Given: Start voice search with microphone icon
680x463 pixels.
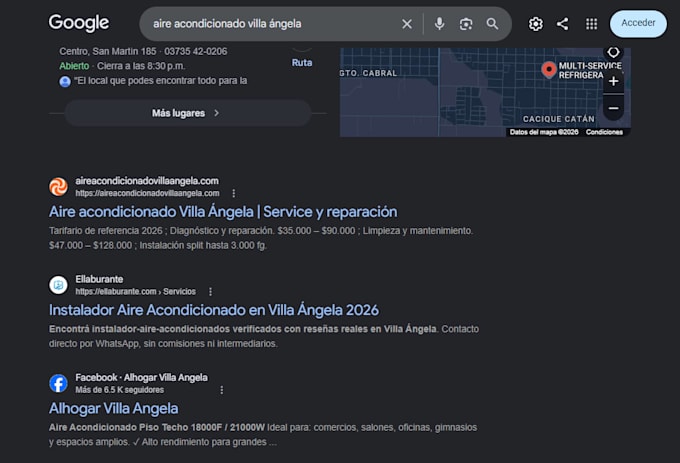Looking at the screenshot, I should pyautogui.click(x=439, y=24).
